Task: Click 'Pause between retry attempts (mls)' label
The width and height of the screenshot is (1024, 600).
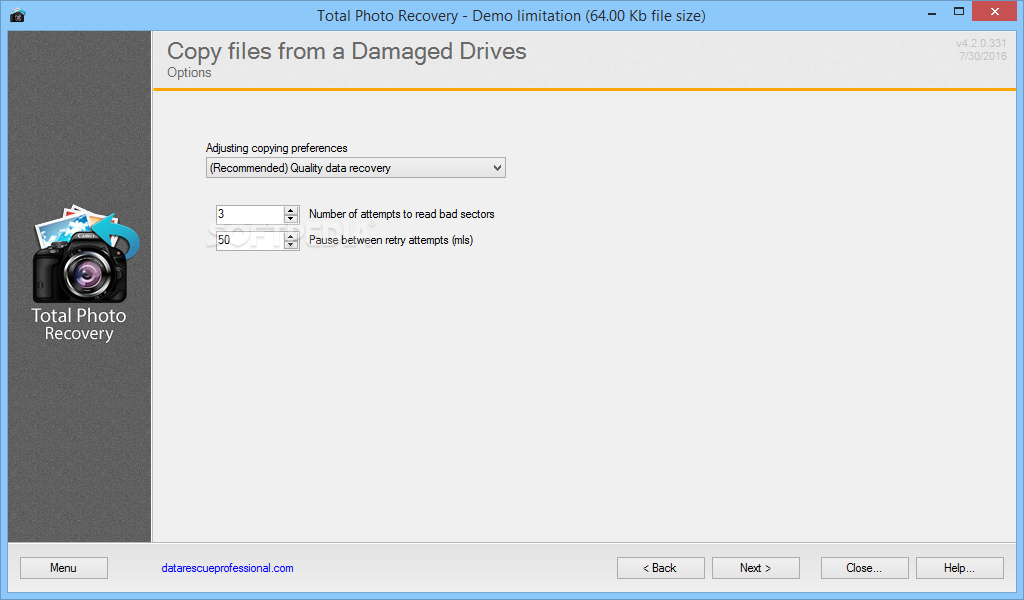Action: click(391, 240)
